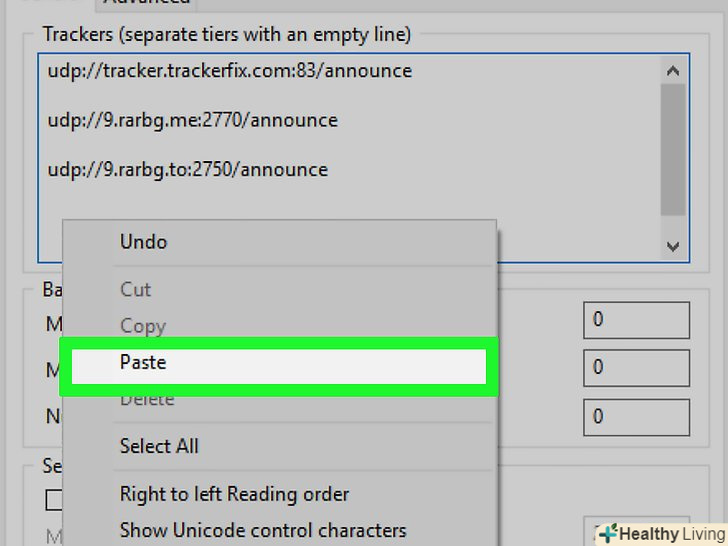Click the Healthy Living logo icon

606,534
